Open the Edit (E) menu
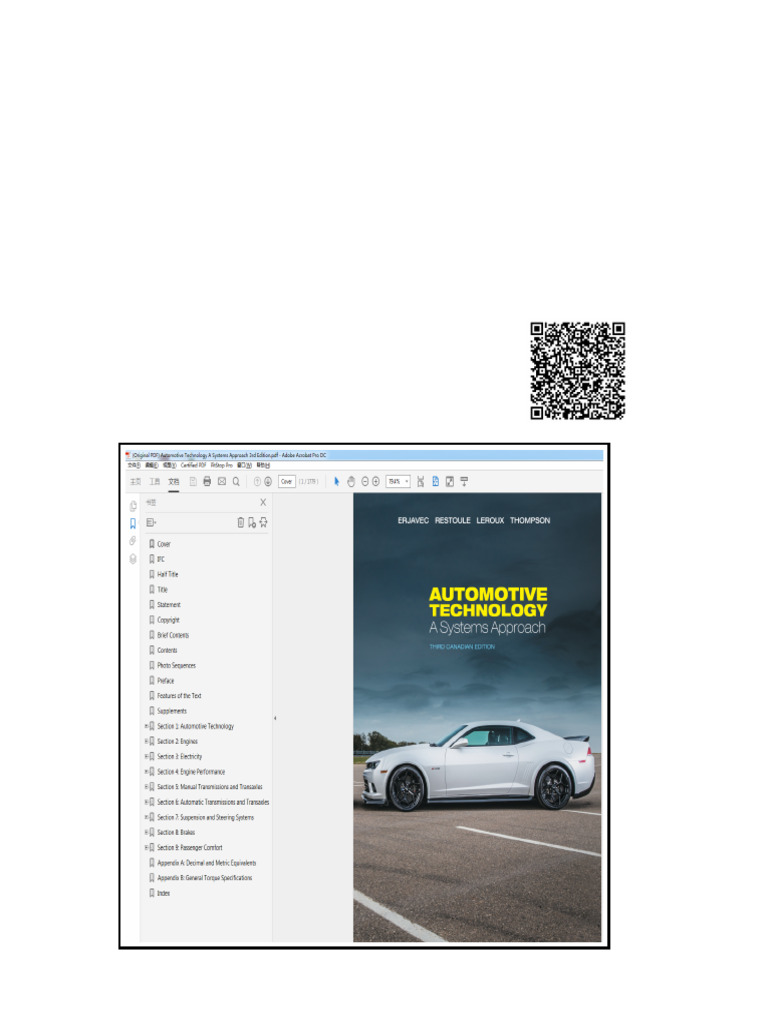This screenshot has width=768, height=1024. [152, 466]
